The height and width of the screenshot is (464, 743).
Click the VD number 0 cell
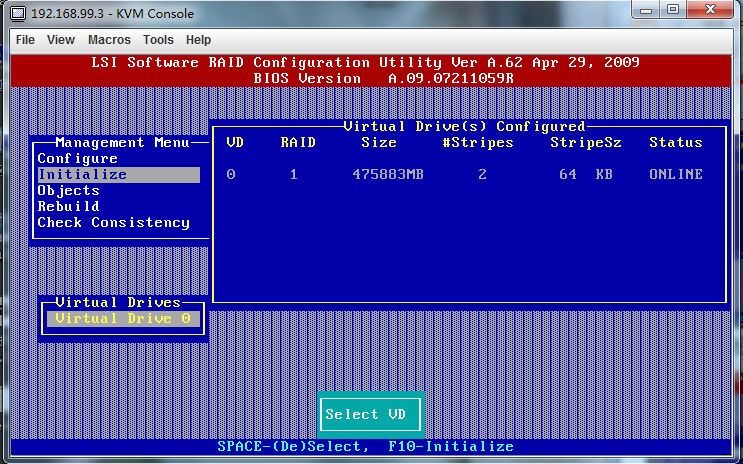click(x=231, y=174)
